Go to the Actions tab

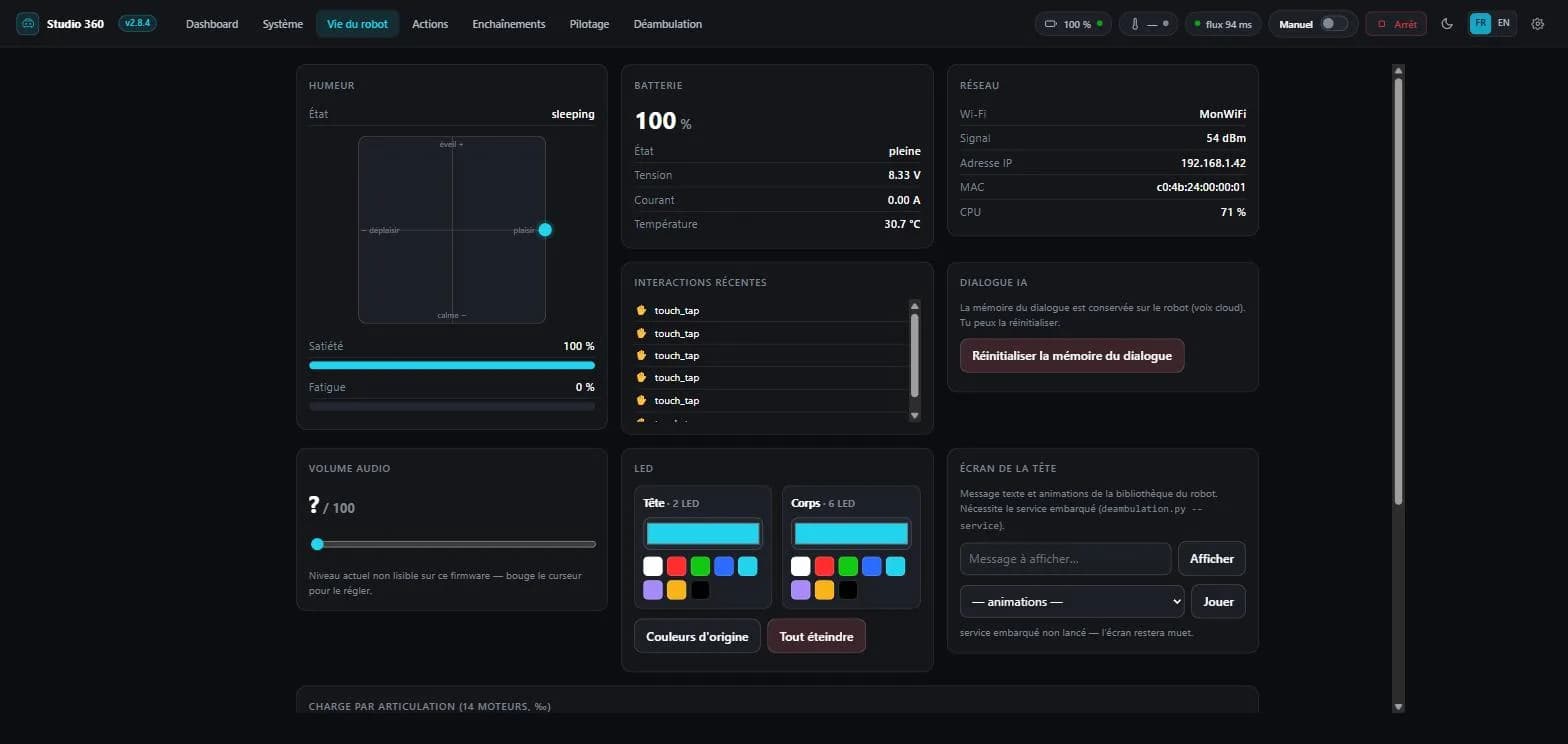(430, 24)
